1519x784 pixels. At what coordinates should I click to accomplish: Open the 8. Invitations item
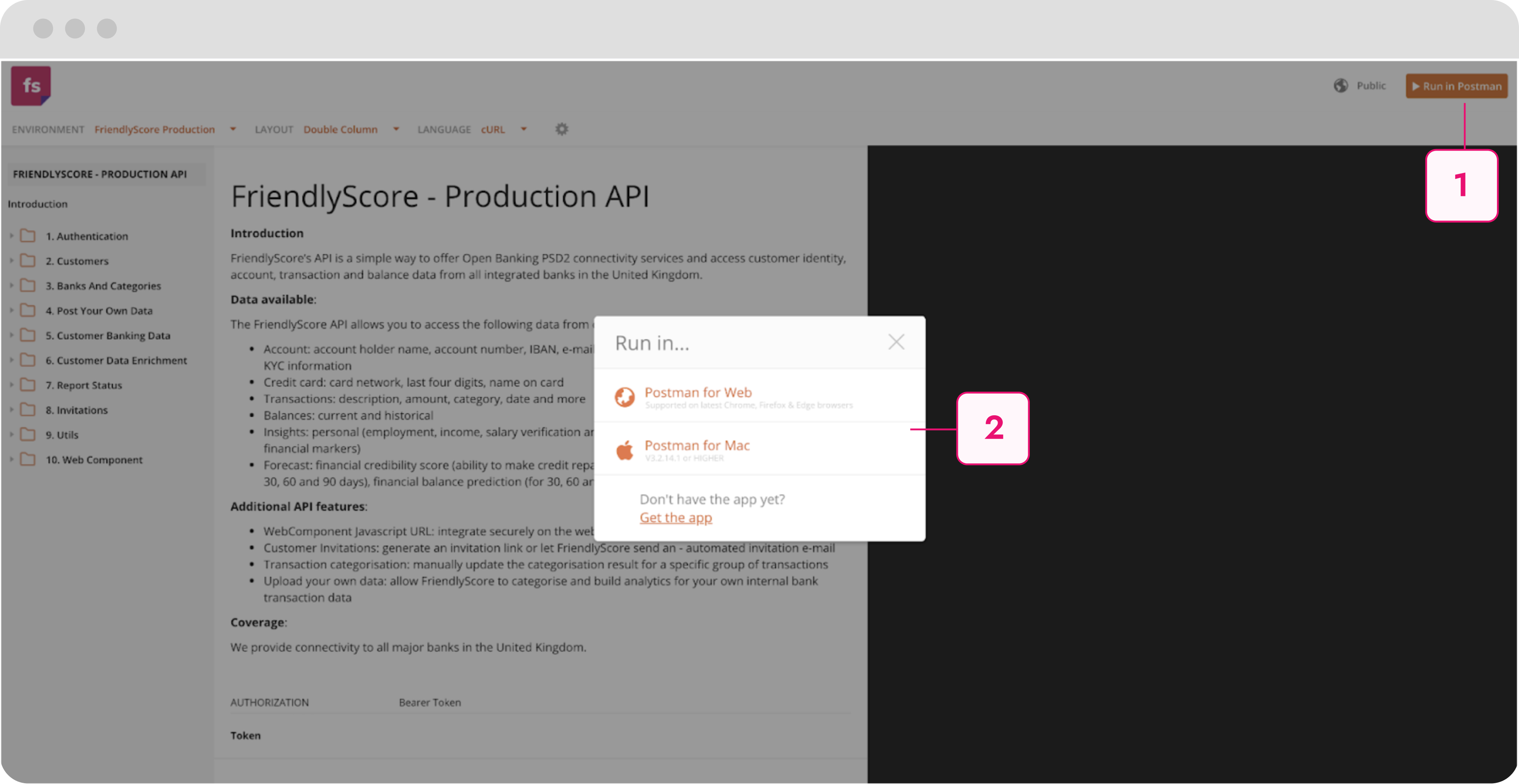point(77,410)
